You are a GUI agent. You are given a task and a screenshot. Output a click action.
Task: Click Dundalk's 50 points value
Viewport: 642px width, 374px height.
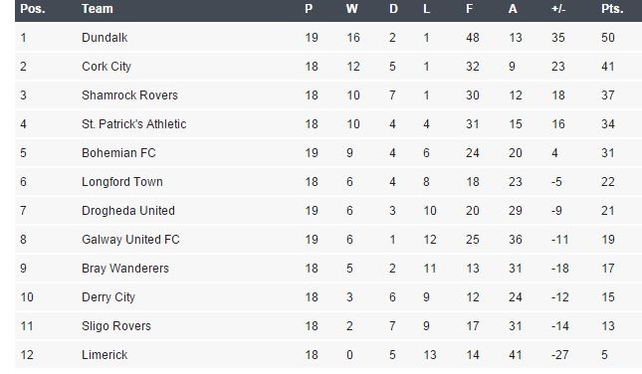(608, 38)
